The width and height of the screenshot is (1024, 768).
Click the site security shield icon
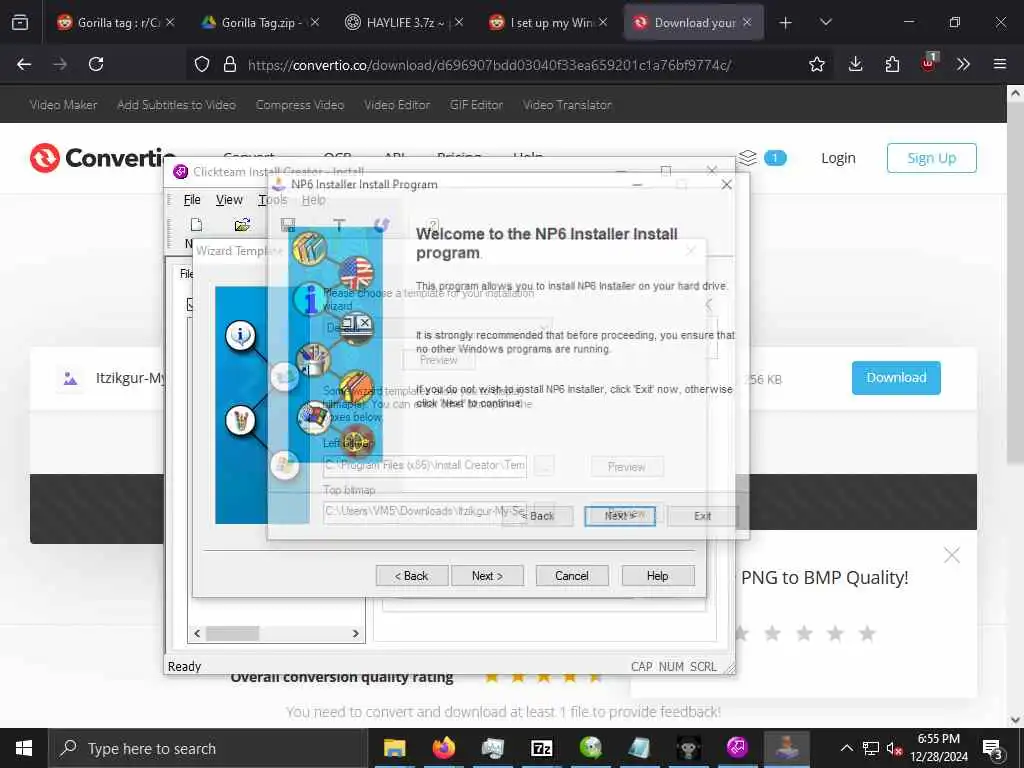pos(202,64)
